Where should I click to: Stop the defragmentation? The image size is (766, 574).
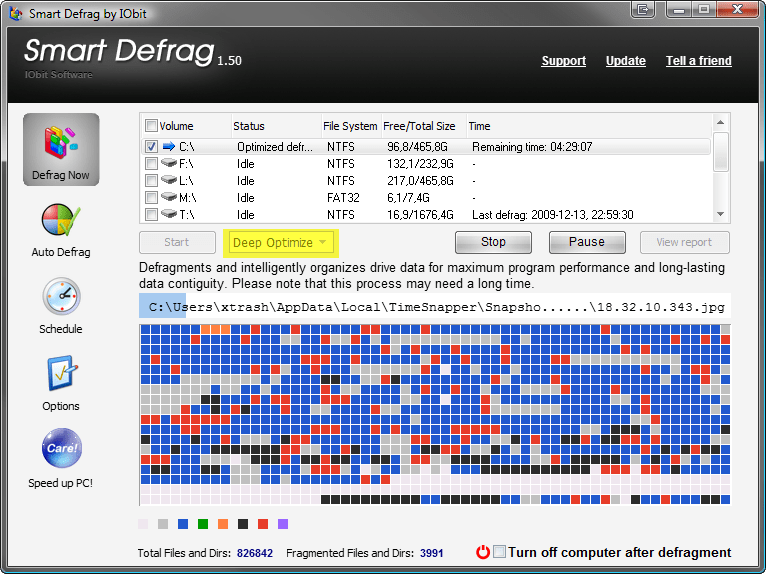[493, 242]
